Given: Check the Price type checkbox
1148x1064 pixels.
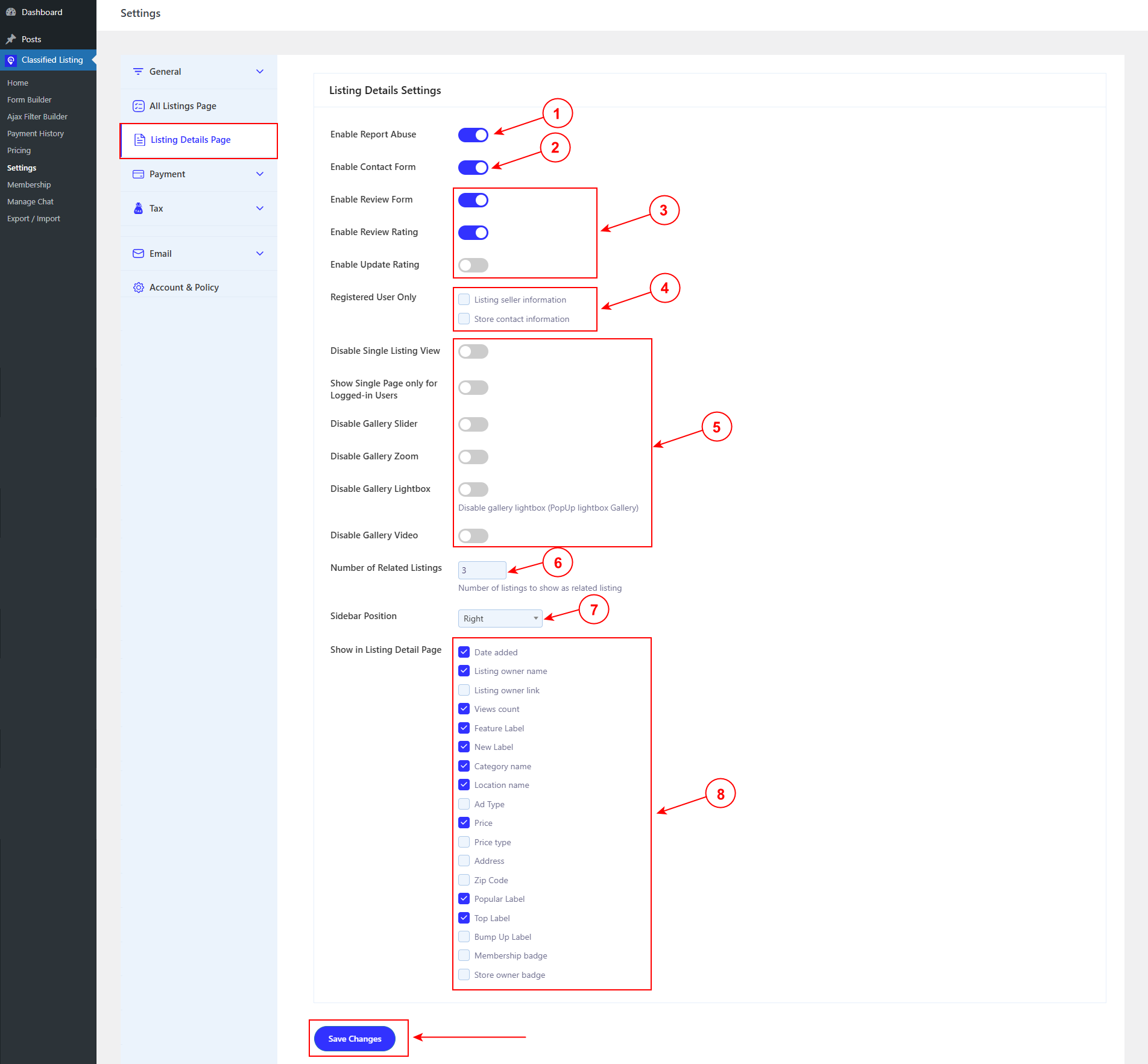Looking at the screenshot, I should point(464,842).
